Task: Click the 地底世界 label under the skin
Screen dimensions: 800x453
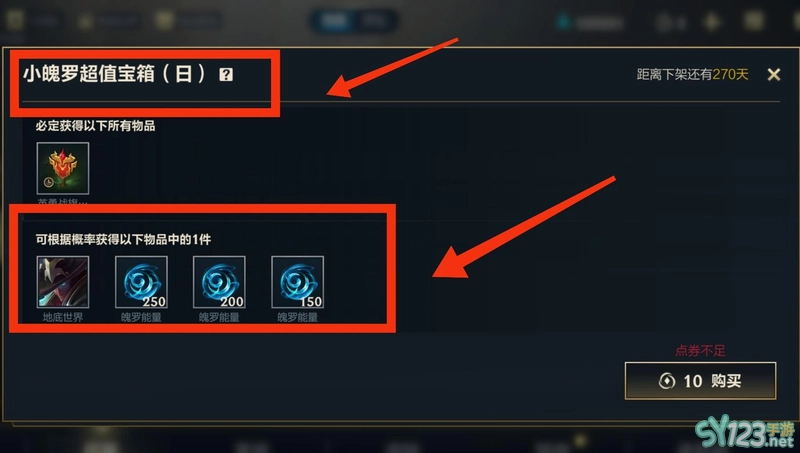Action: [63, 317]
